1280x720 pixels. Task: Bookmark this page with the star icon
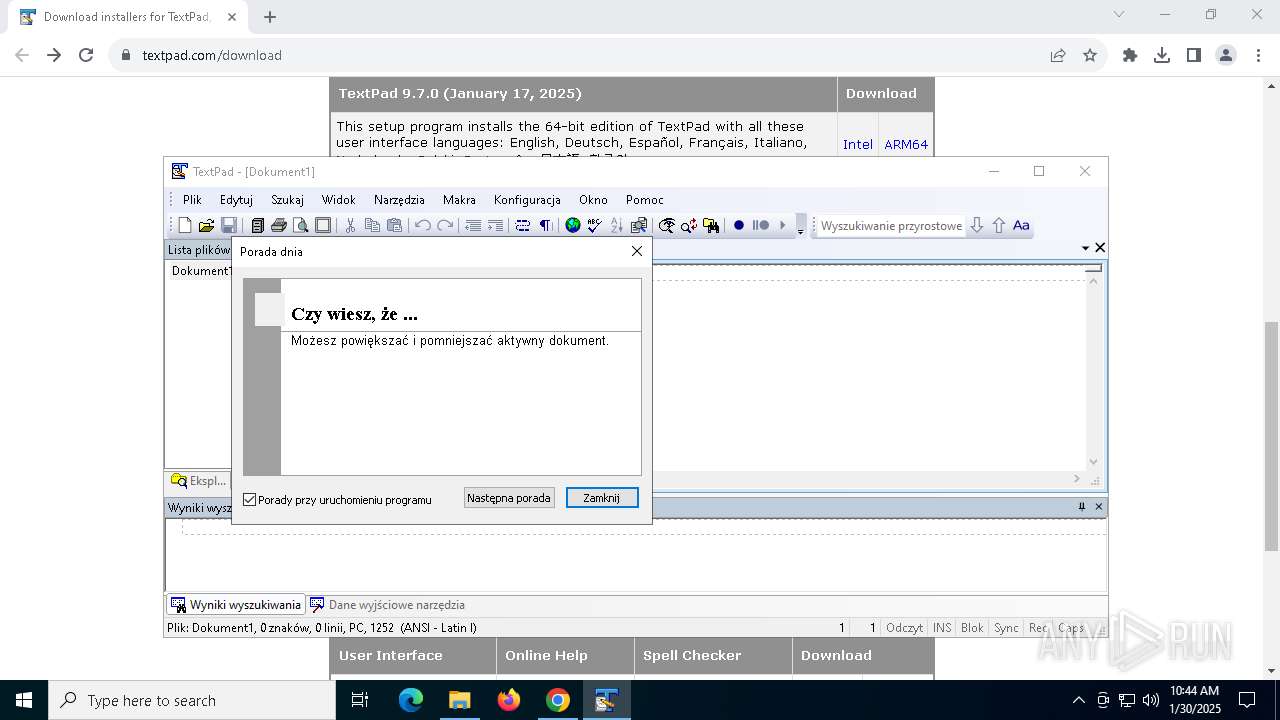coord(1090,55)
